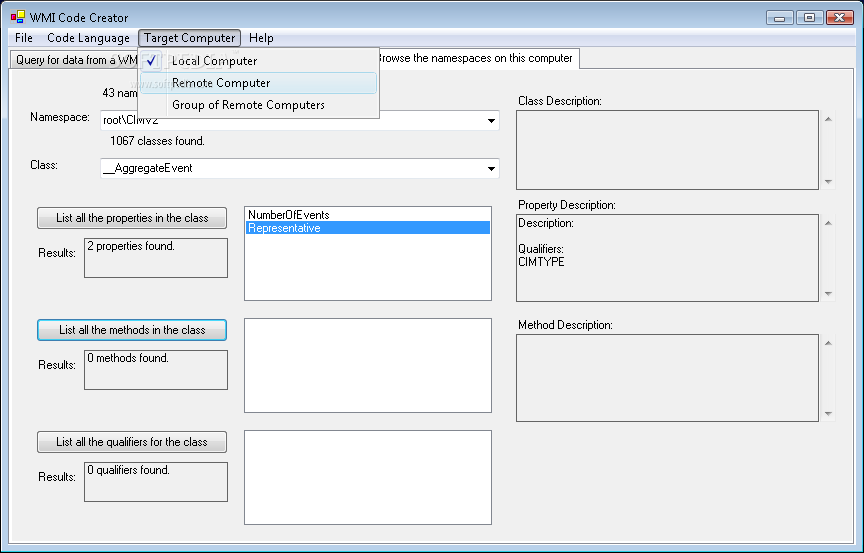Select Local Computer menu option
Screen dimensions: 864x553
click(x=258, y=61)
